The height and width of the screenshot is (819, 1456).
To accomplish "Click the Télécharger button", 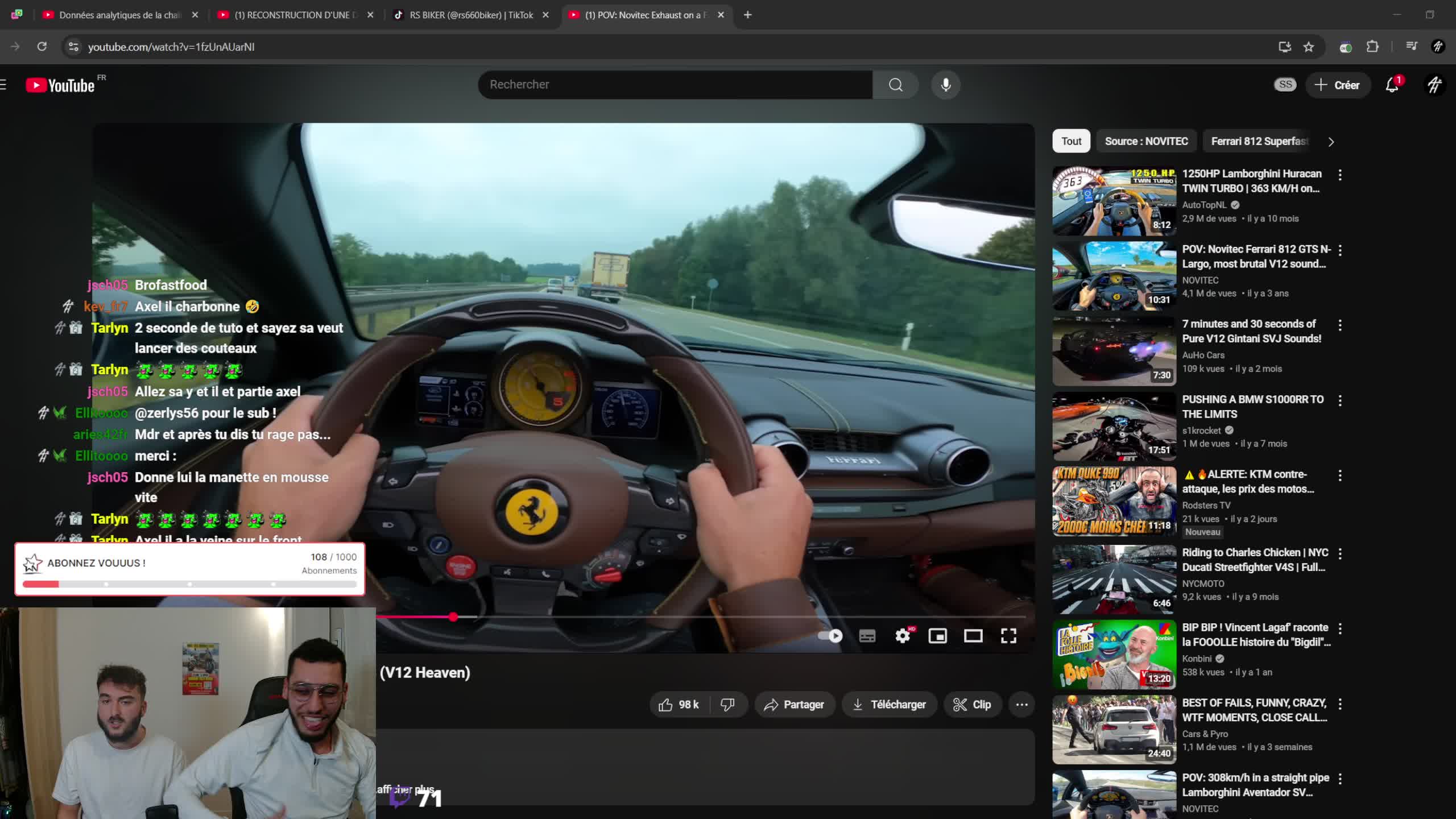I will [889, 705].
